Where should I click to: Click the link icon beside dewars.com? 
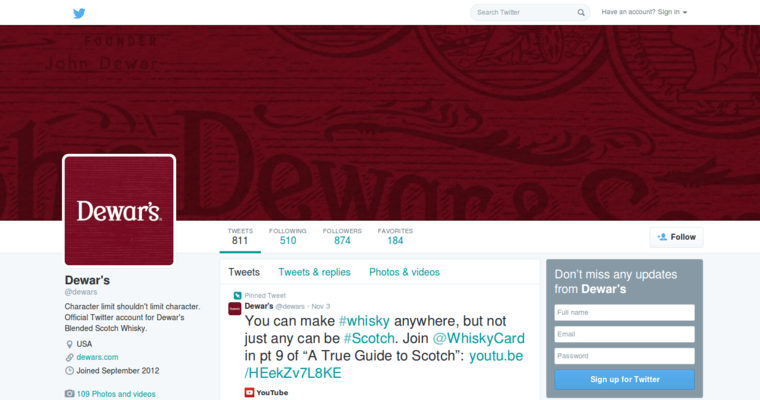(x=69, y=357)
